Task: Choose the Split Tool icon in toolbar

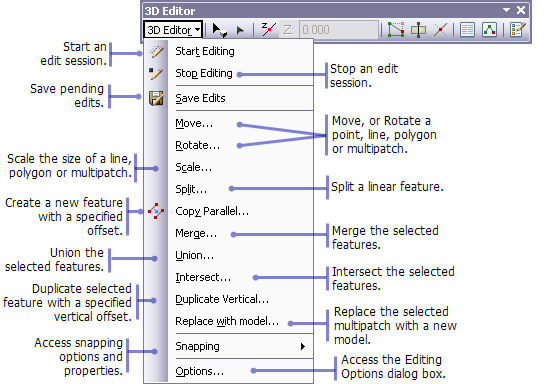Action: [x=418, y=30]
